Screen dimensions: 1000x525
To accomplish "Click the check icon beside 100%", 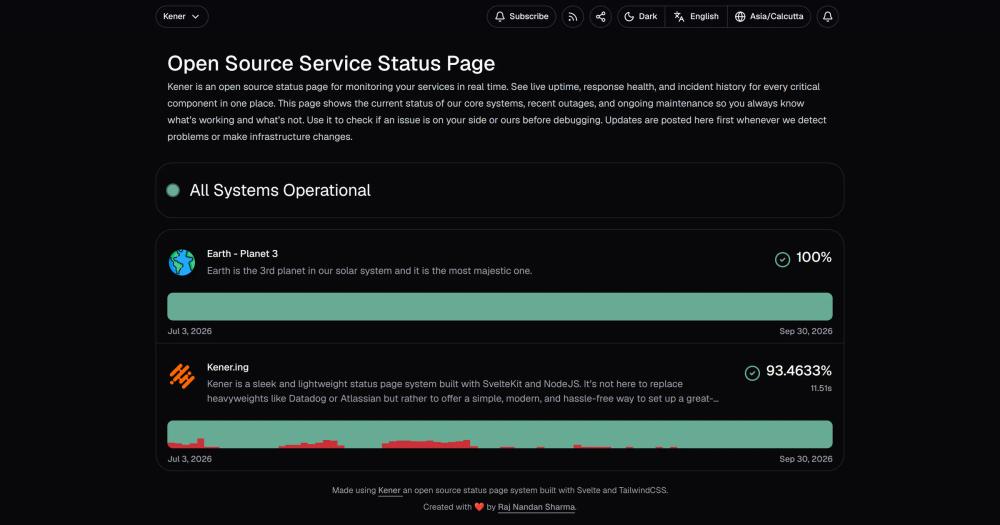I will pyautogui.click(x=782, y=259).
